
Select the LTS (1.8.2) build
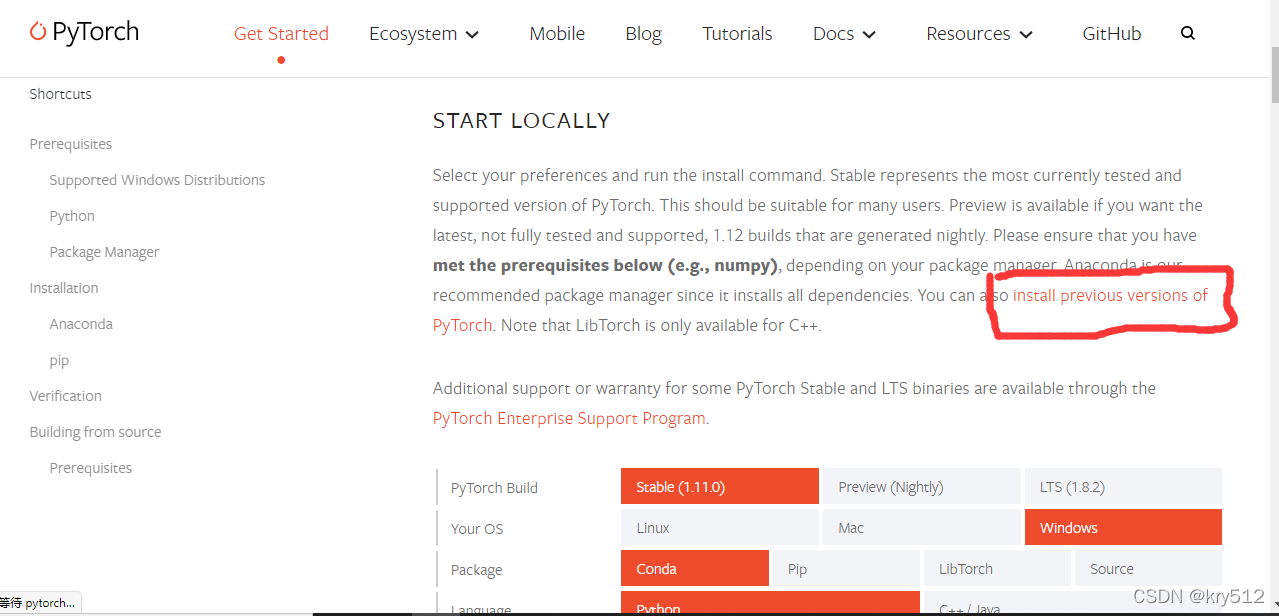pos(1123,487)
